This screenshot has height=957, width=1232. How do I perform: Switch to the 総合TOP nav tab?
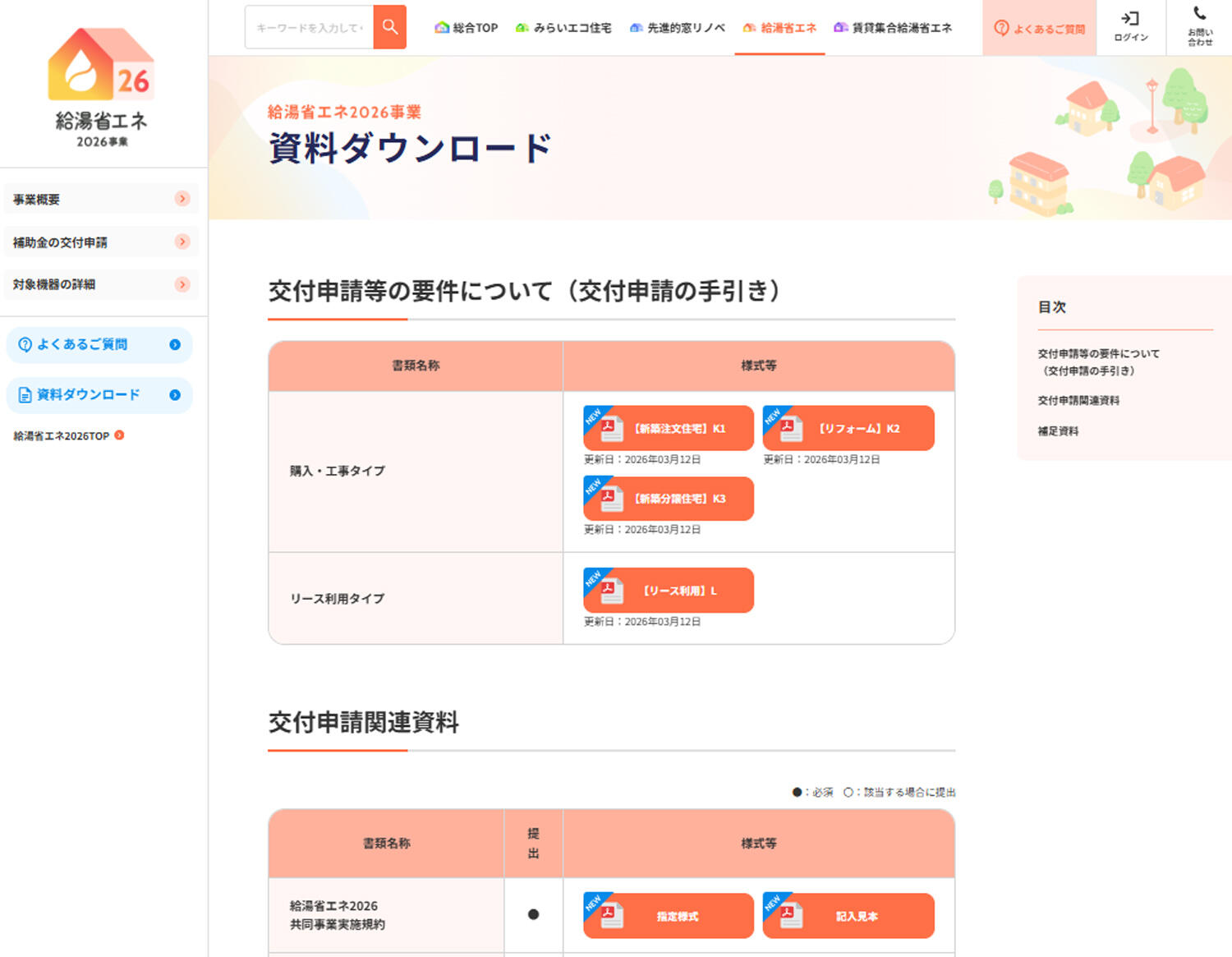[467, 28]
